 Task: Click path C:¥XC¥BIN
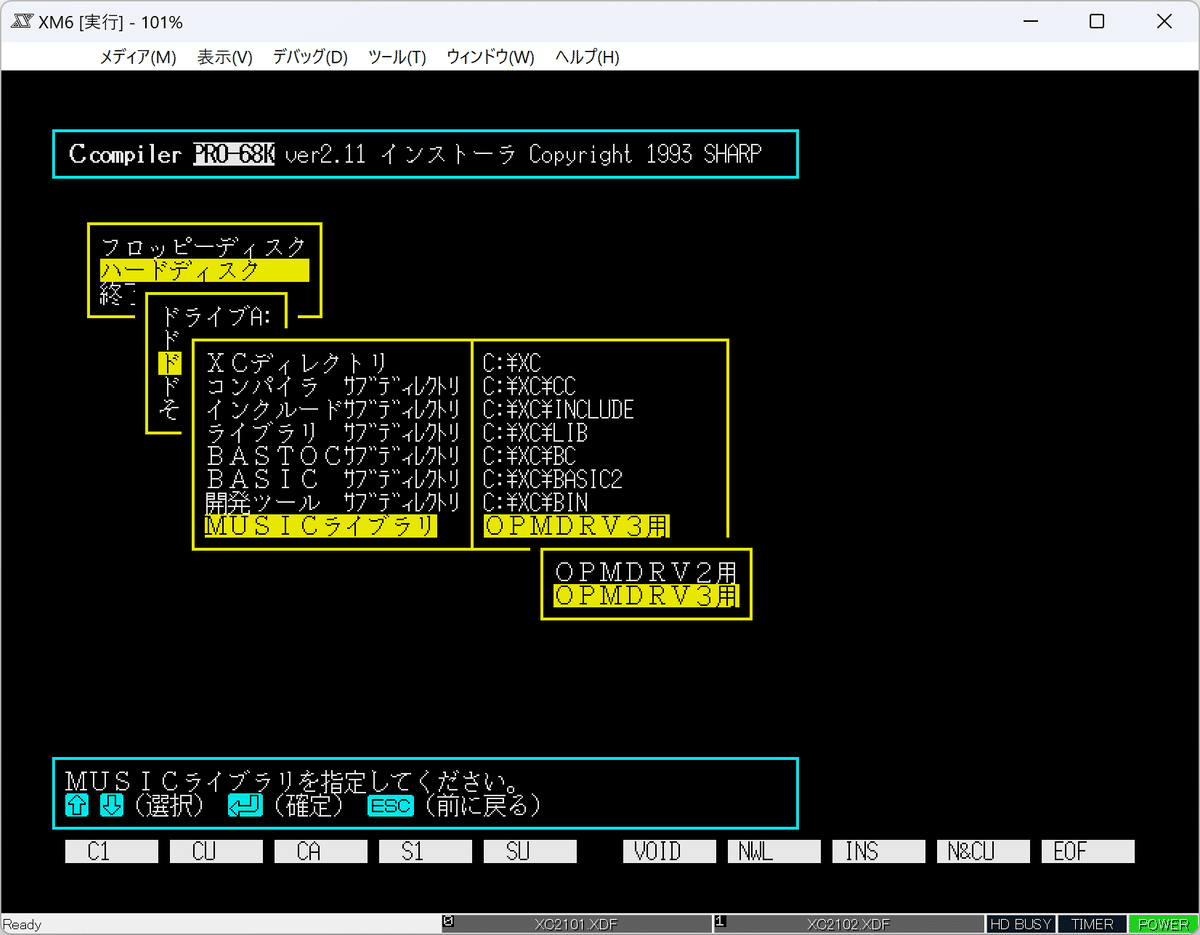[535, 503]
